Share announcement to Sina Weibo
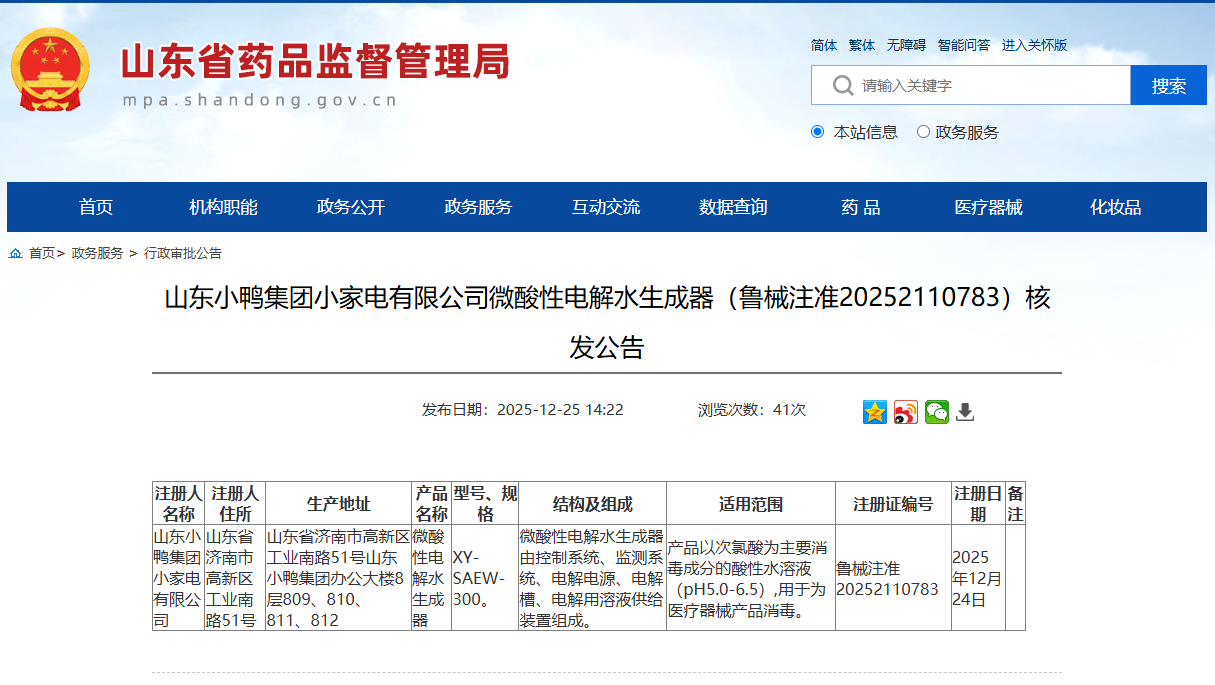Screen dimensions: 1215x685 coord(904,412)
